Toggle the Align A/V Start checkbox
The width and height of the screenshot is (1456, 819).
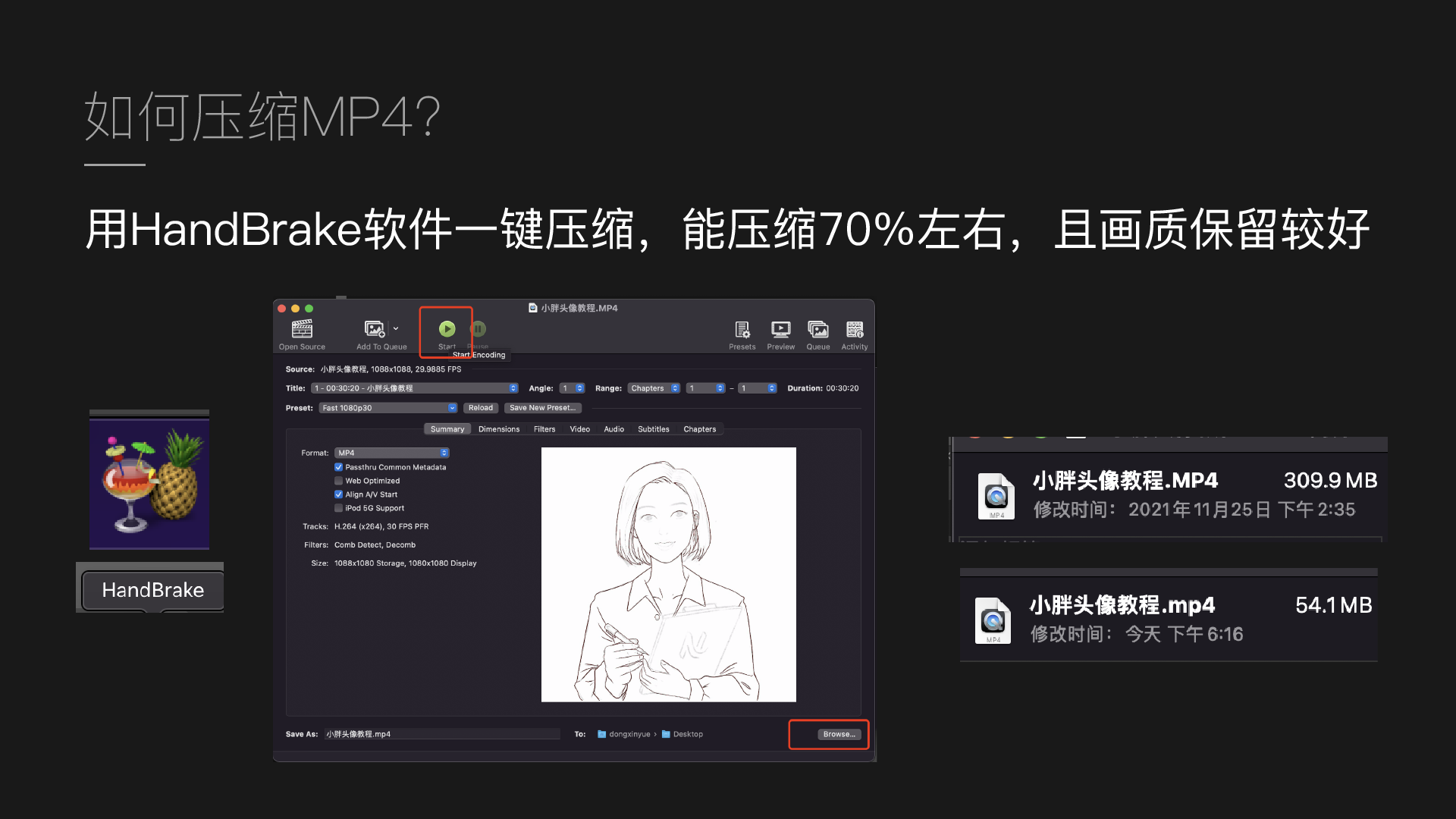click(x=339, y=494)
